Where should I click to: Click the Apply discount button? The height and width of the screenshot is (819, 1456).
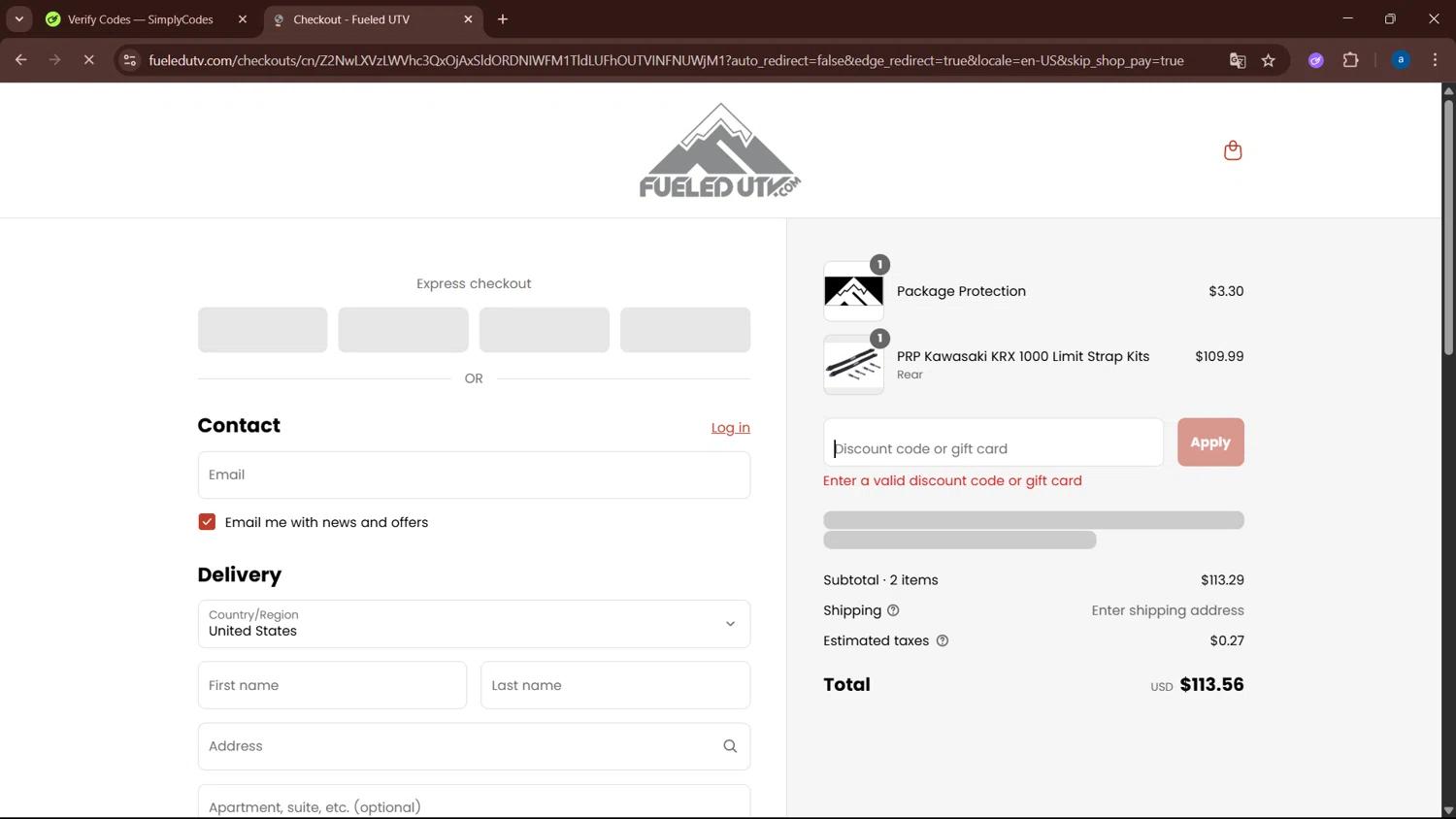point(1210,442)
